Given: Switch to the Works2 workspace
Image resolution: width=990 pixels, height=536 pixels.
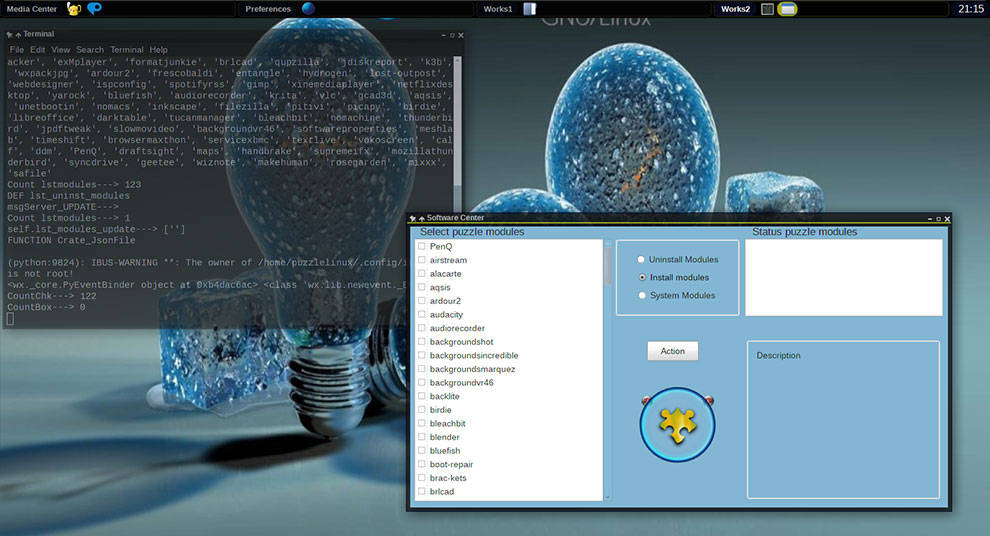Looking at the screenshot, I should (736, 9).
